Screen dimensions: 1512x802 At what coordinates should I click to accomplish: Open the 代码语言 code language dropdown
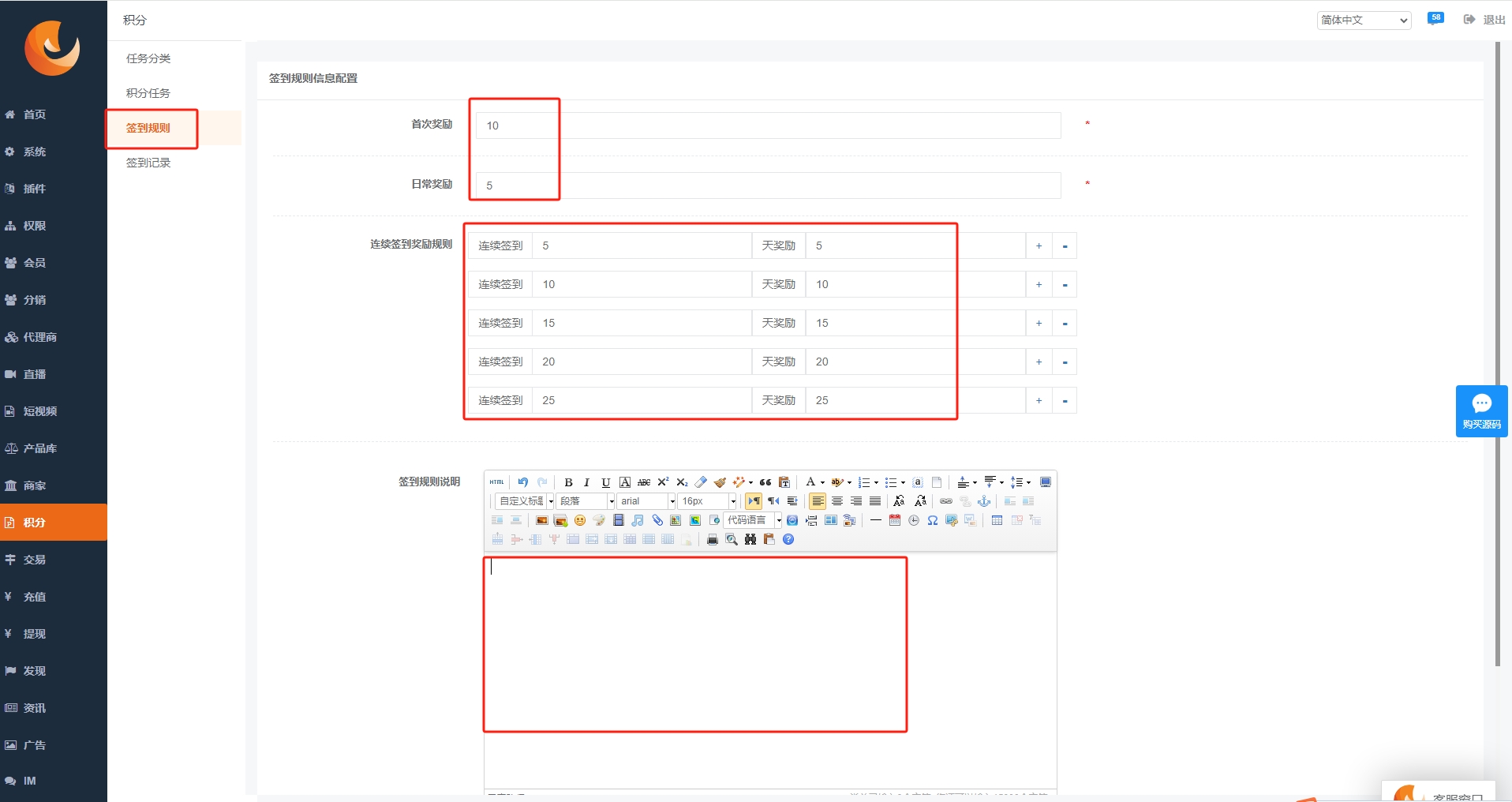tap(753, 520)
